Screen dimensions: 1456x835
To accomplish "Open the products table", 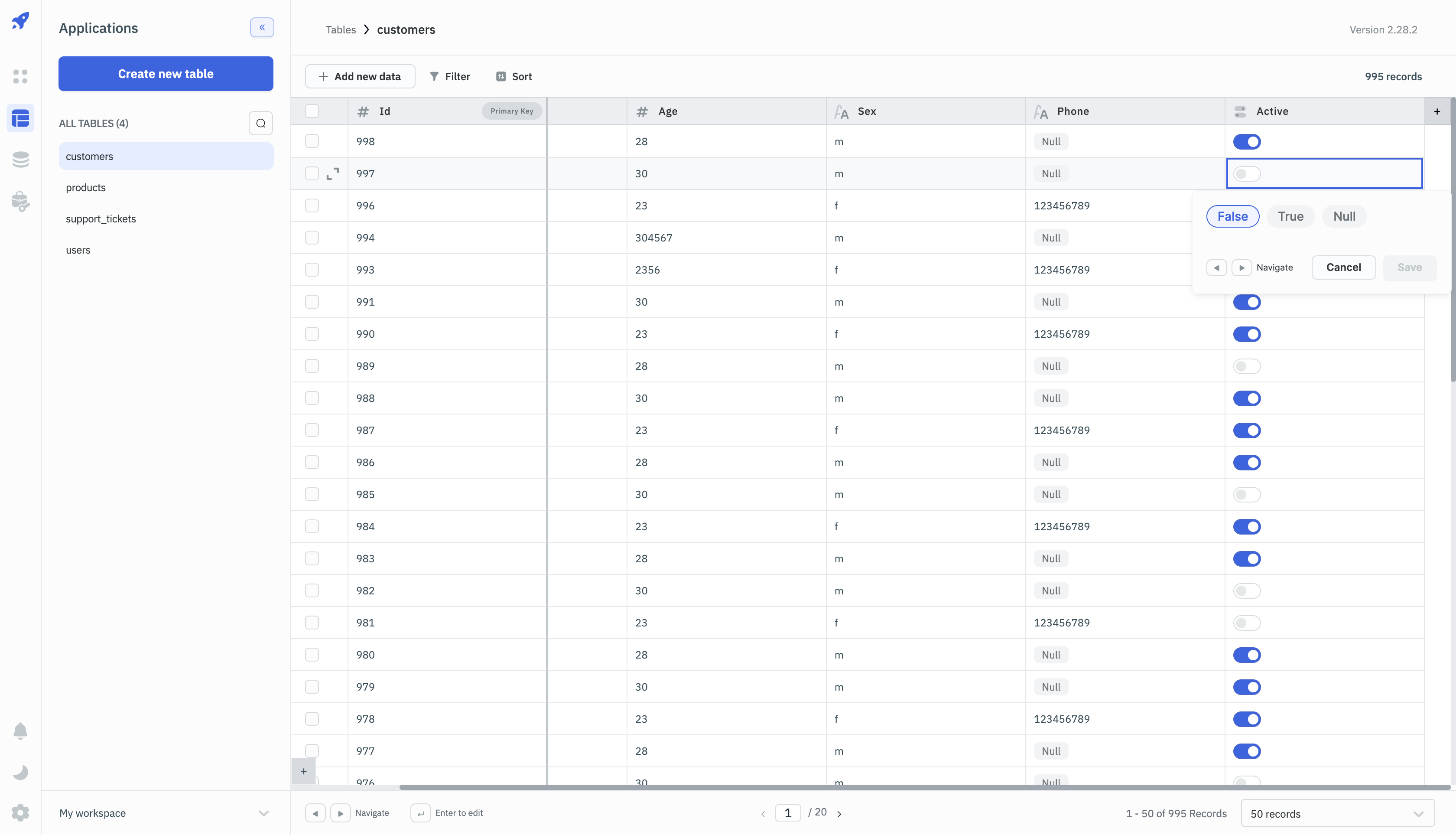I will [86, 188].
